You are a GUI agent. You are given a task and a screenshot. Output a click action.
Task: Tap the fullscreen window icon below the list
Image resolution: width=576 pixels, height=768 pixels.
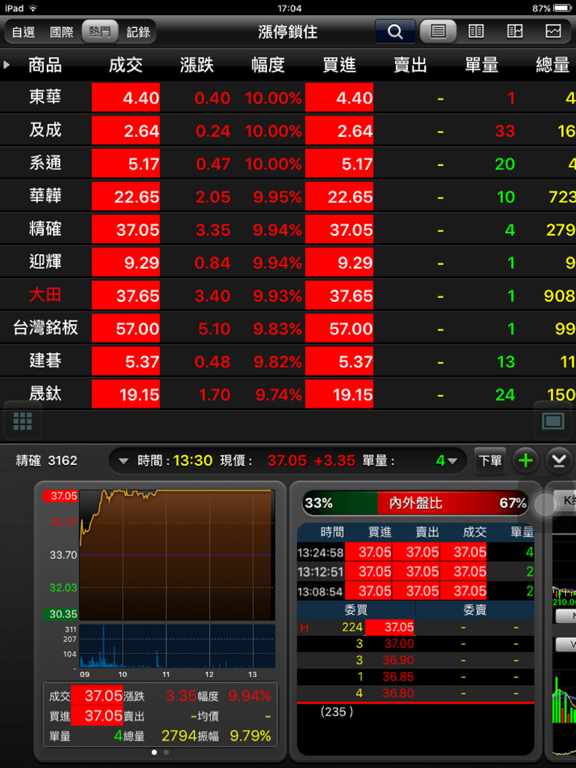(x=553, y=421)
